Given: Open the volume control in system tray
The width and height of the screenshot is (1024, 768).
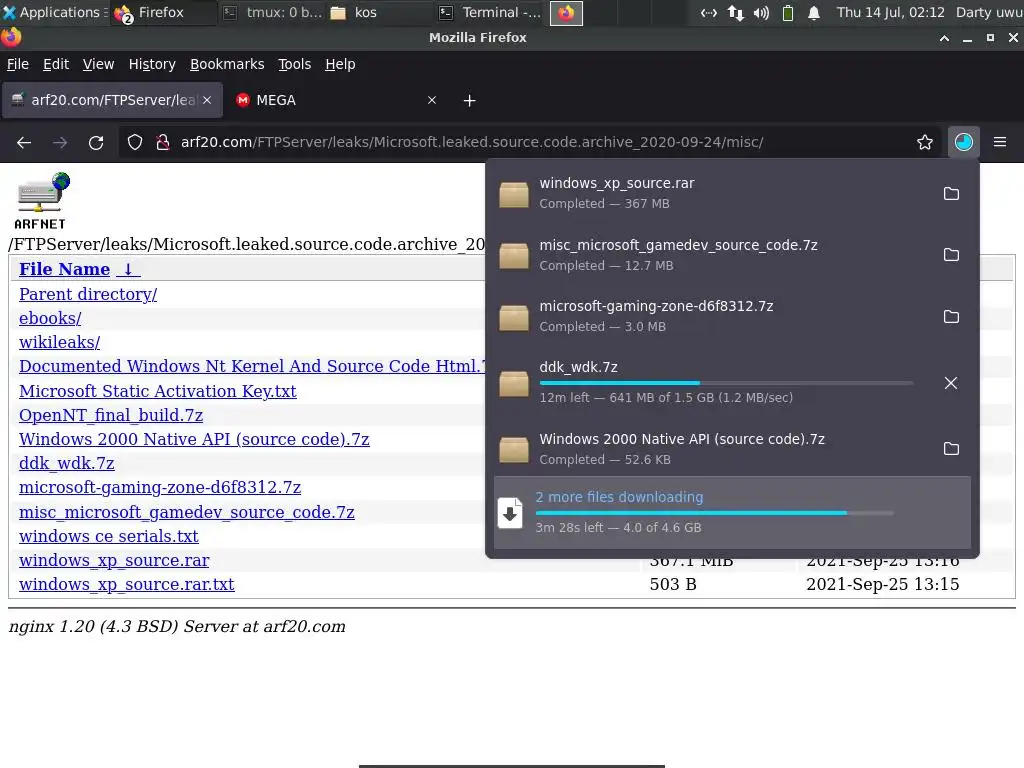Looking at the screenshot, I should (761, 12).
